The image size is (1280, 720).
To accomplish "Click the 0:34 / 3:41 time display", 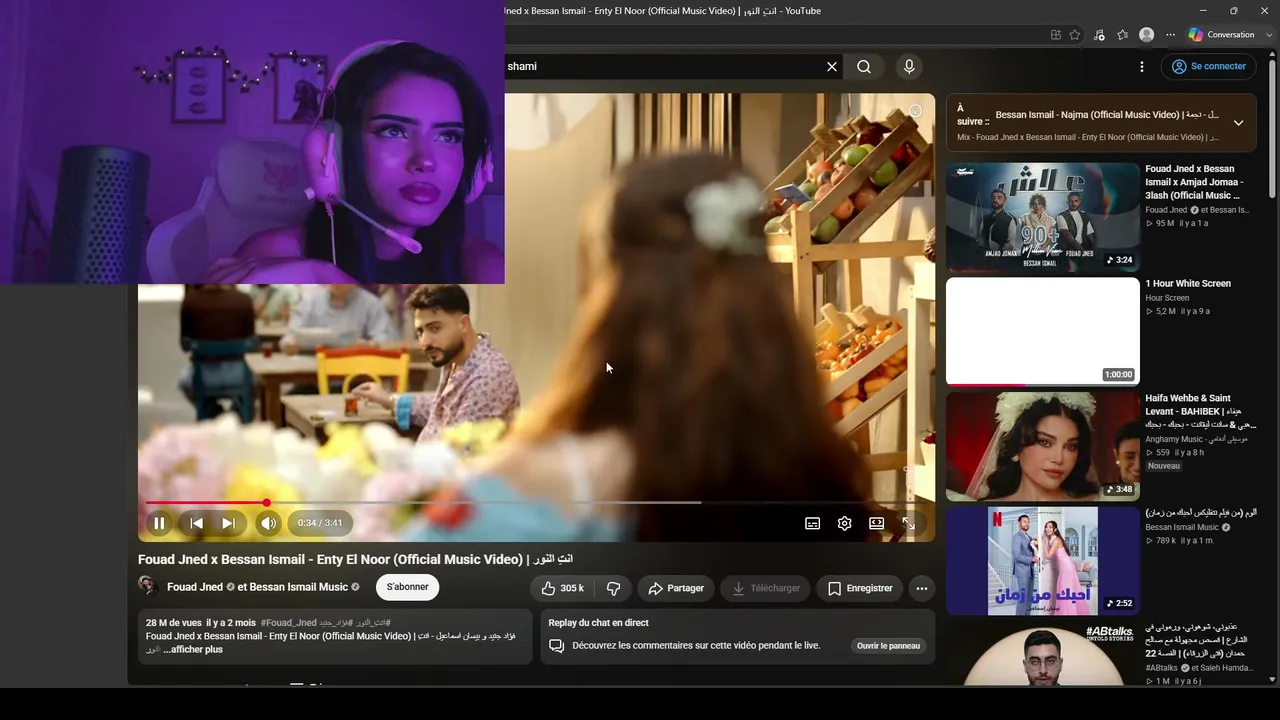I will [320, 523].
